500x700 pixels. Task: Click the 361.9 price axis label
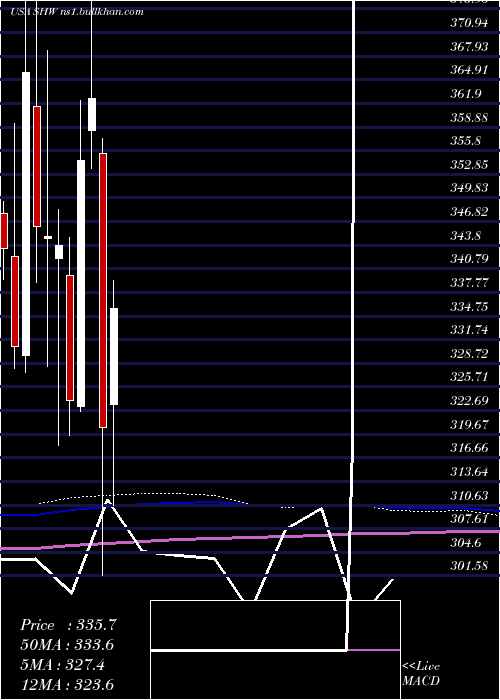(x=466, y=94)
